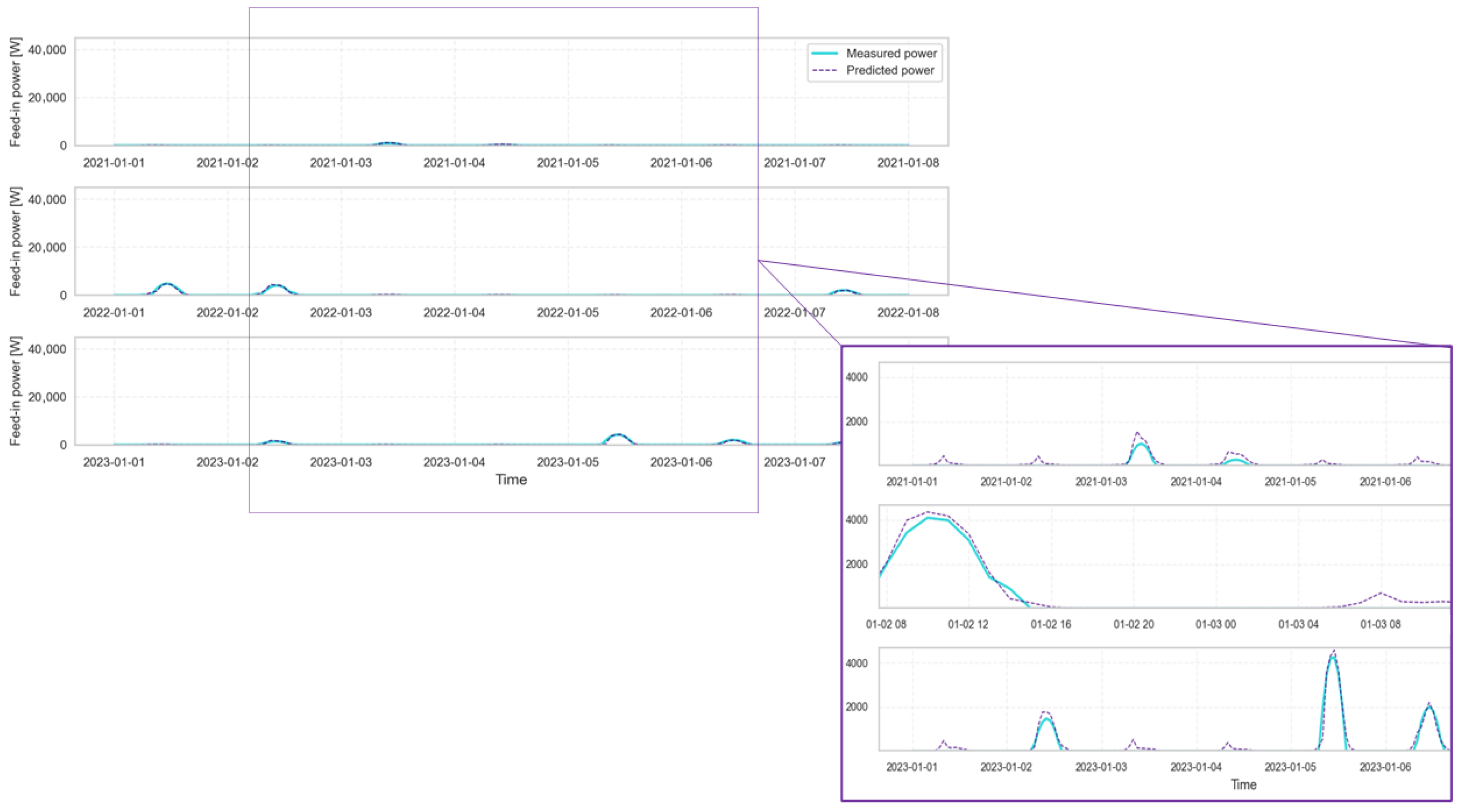Click the 2023-01-03 tick in bottom main plot
Image resolution: width=1461 pixels, height=812 pixels.
[x=341, y=462]
